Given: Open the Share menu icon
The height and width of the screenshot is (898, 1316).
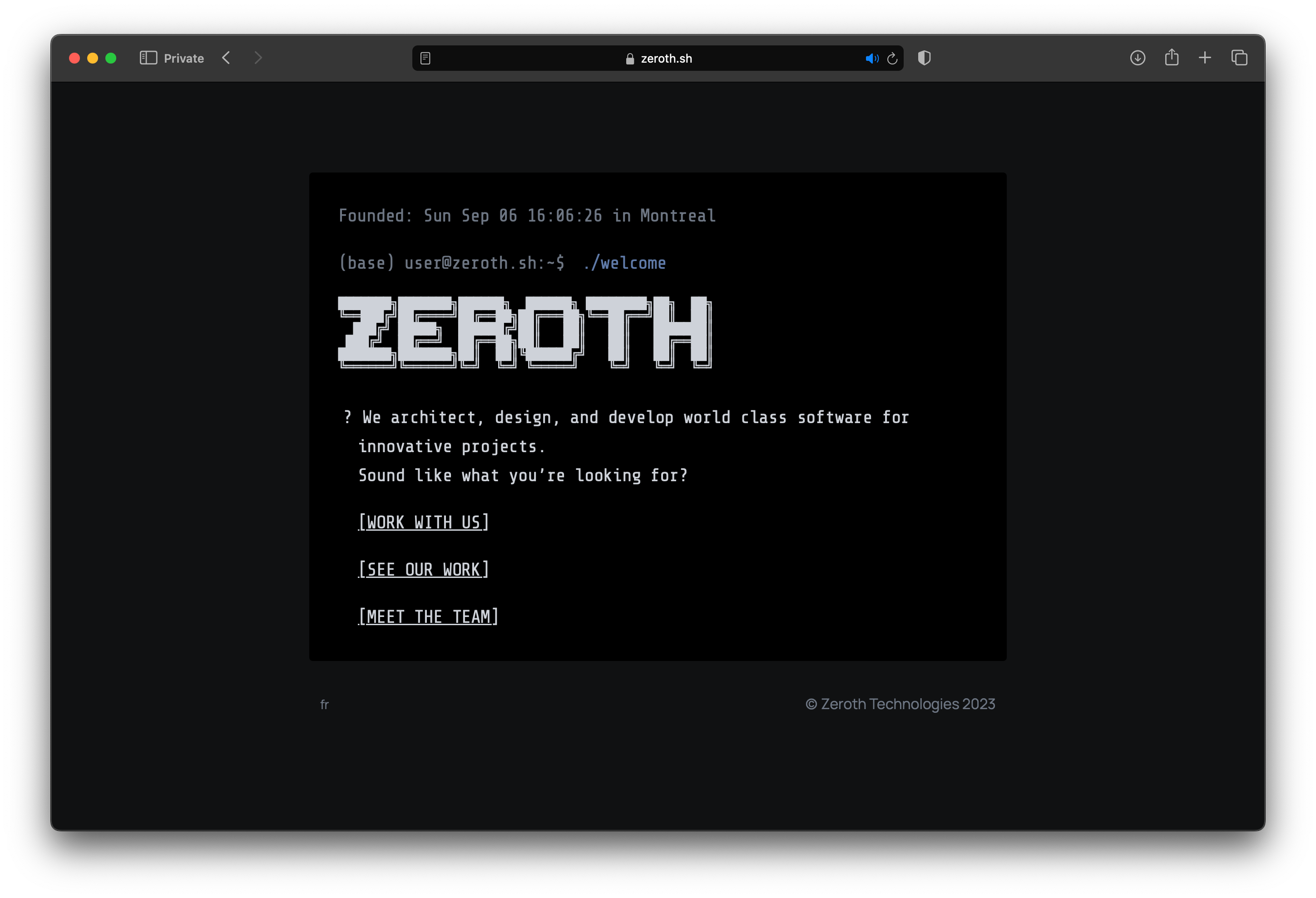Looking at the screenshot, I should click(1171, 58).
